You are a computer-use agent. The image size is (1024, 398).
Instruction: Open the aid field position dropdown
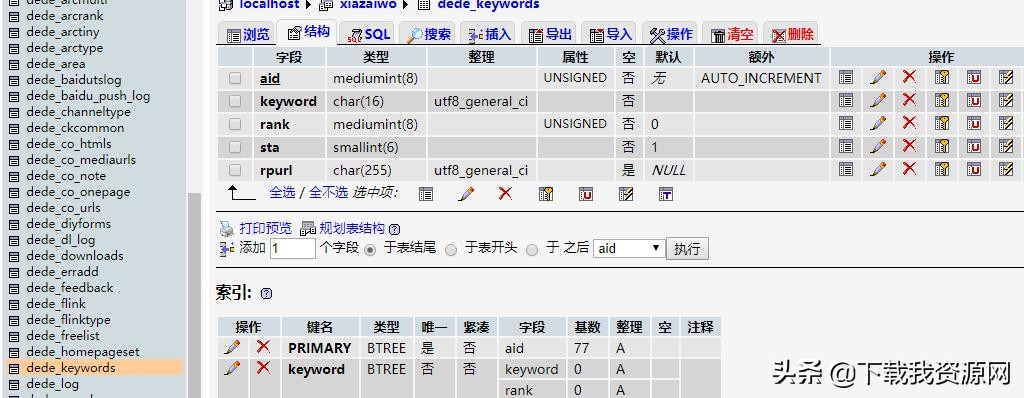point(629,248)
